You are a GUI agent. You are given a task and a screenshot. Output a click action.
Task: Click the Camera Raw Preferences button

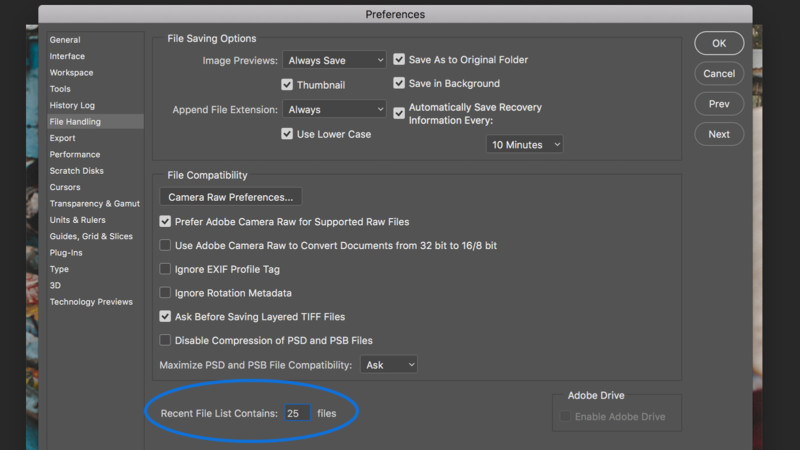(231, 197)
